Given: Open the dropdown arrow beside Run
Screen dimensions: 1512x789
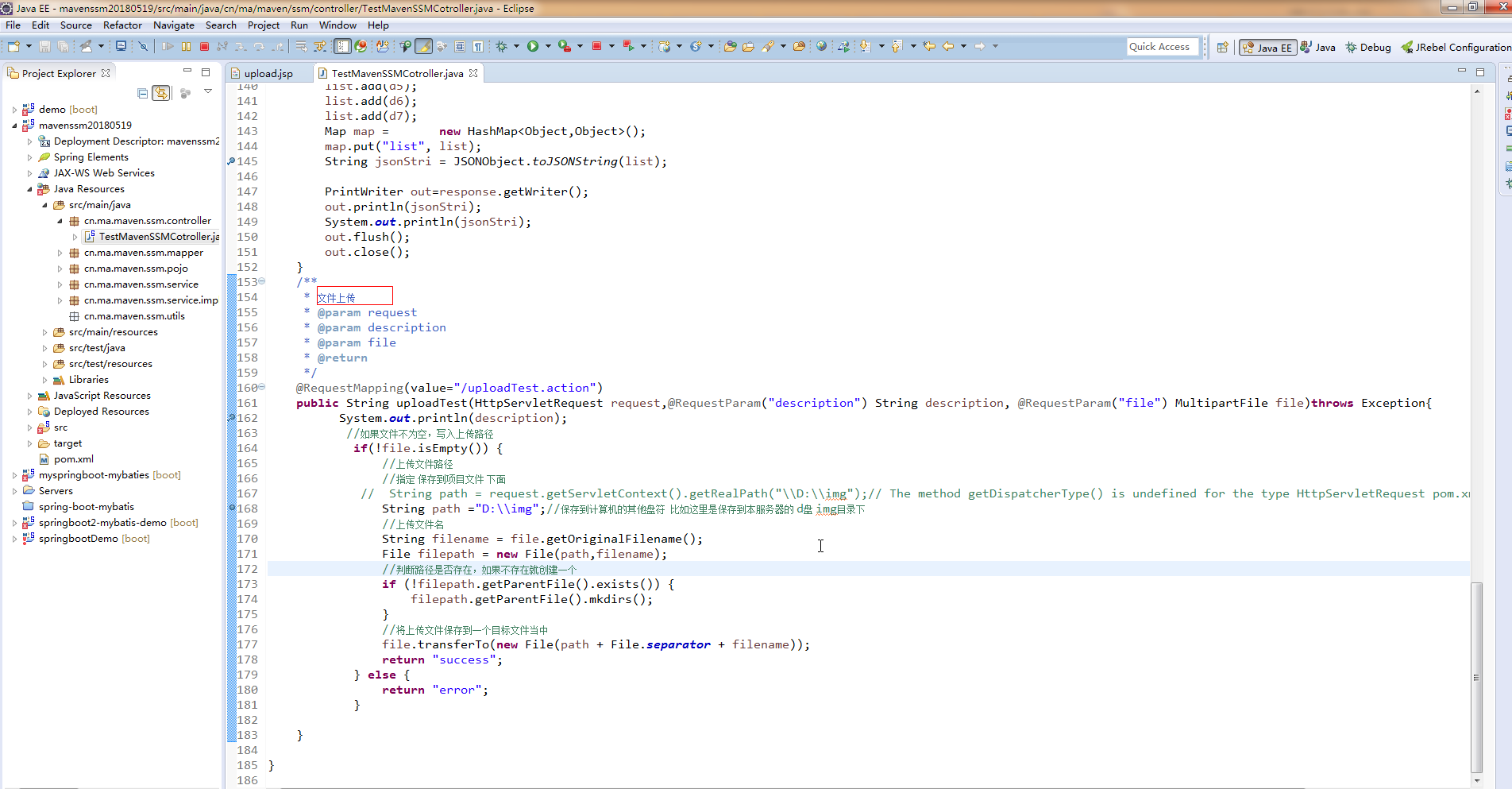Looking at the screenshot, I should pyautogui.click(x=548, y=47).
